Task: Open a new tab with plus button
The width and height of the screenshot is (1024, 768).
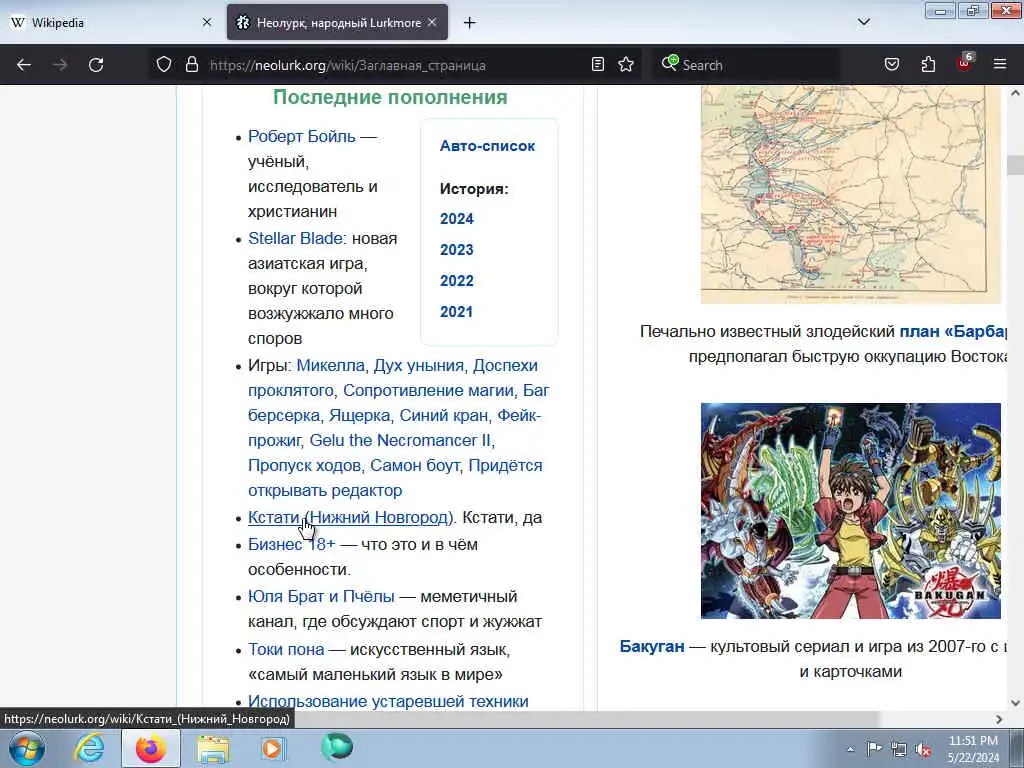Action: point(470,23)
